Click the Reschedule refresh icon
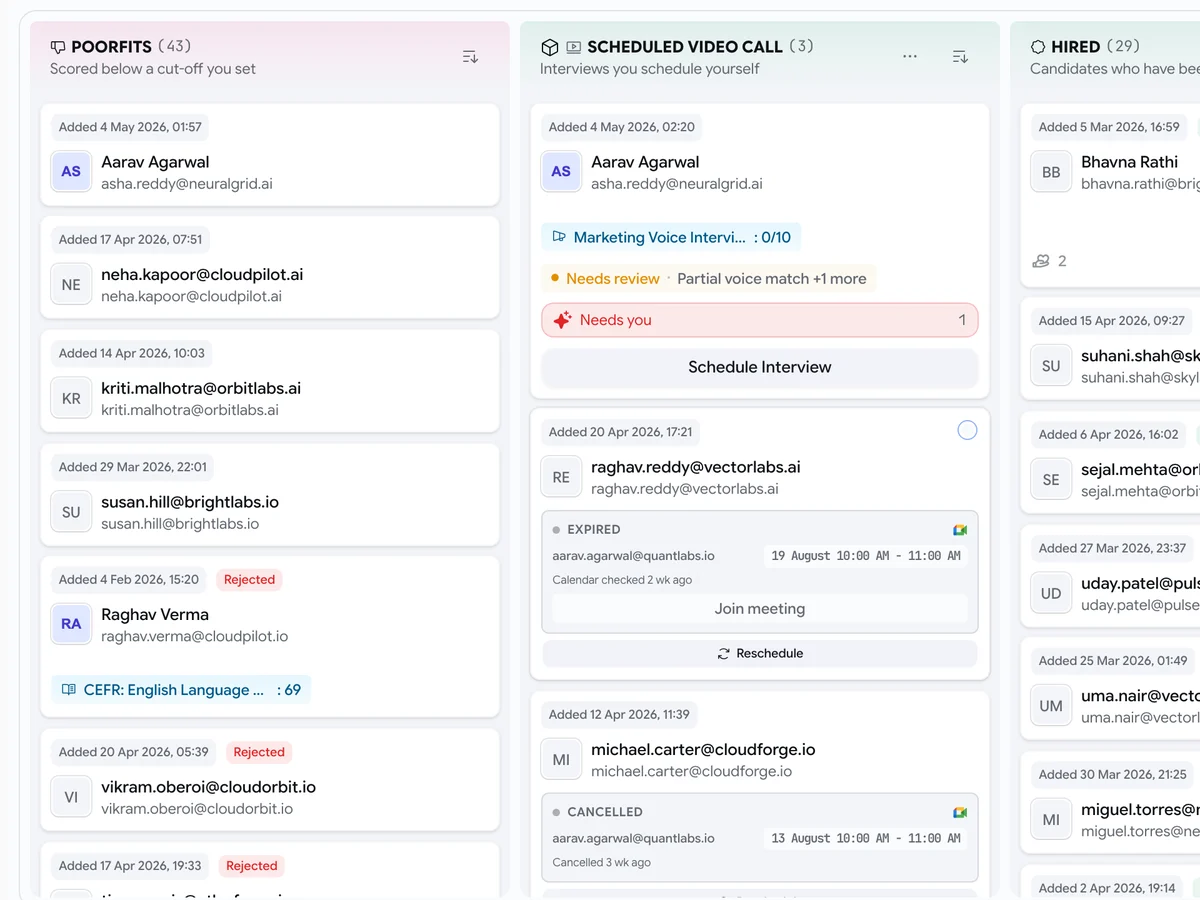The height and width of the screenshot is (900, 1200). click(723, 653)
